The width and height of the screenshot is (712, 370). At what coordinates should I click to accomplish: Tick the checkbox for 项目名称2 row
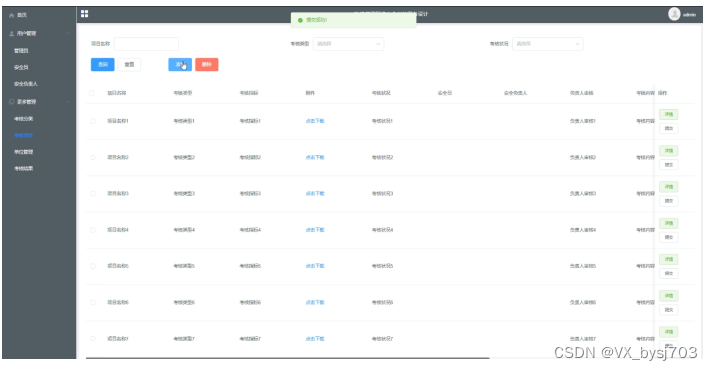(x=93, y=158)
